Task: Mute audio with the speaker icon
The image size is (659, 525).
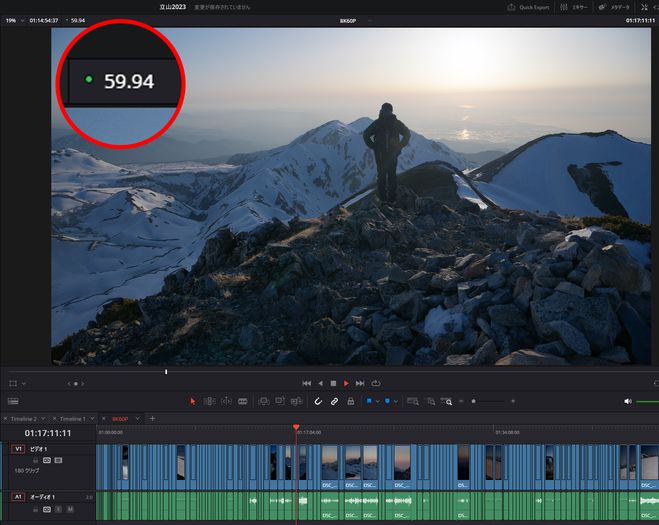Action: point(627,401)
